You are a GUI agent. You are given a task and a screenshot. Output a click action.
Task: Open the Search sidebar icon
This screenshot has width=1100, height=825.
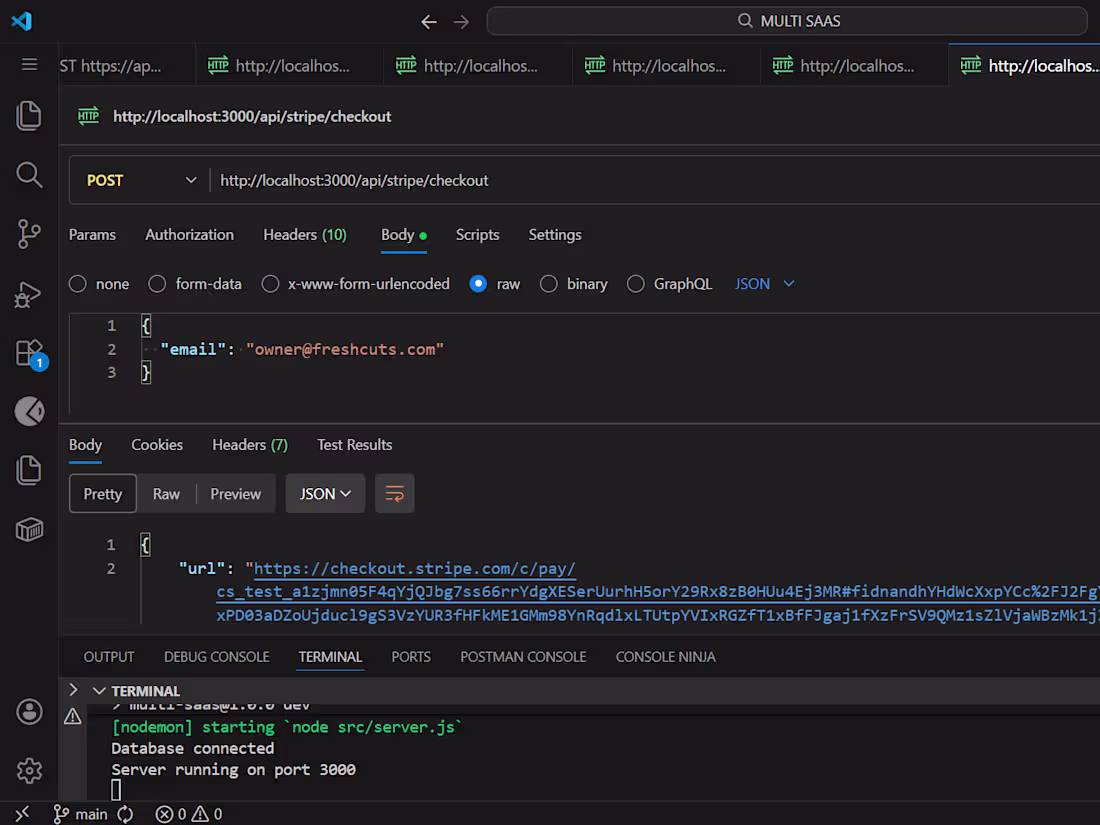(29, 175)
